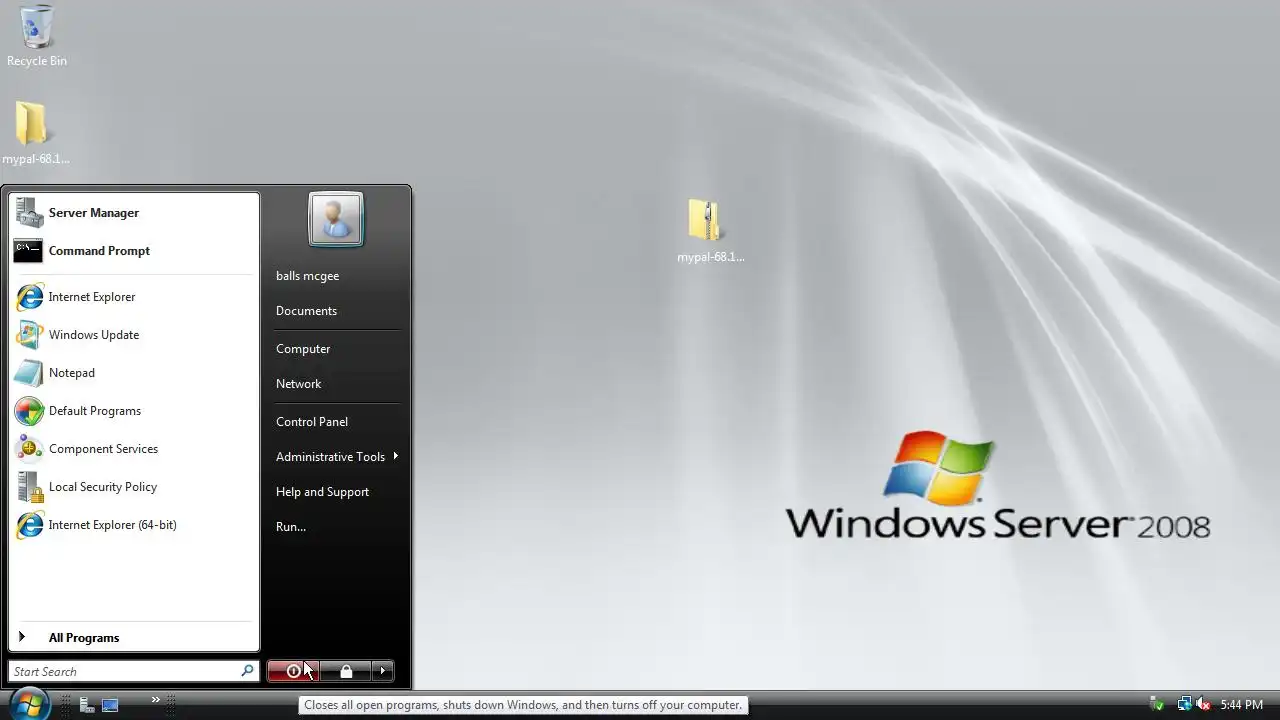Click Show Desktop quick launch icon
Viewport: 1280px width, 720px height.
[x=110, y=705]
